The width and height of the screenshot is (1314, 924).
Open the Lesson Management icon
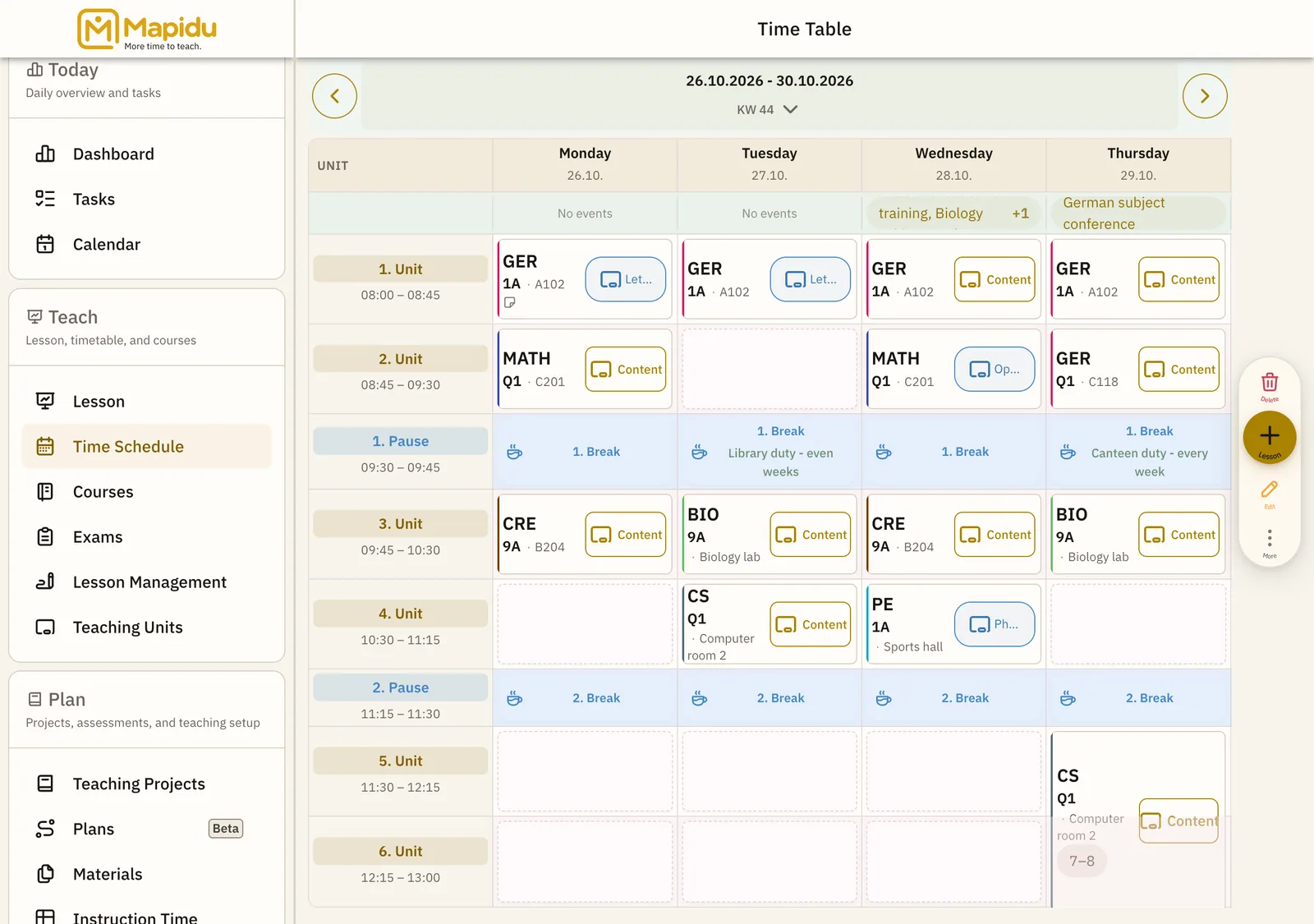(45, 582)
